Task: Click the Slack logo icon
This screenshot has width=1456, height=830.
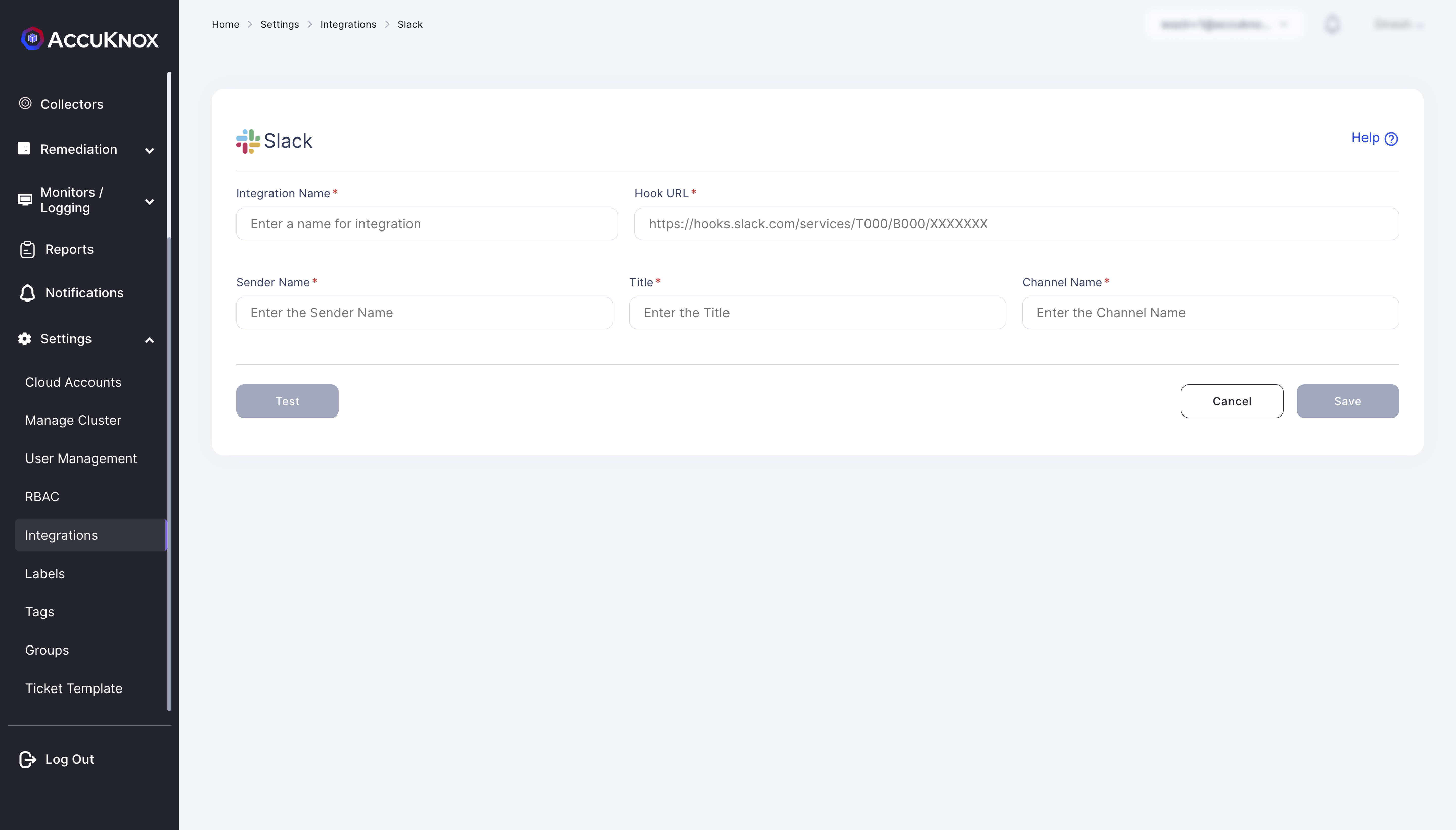Action: [x=248, y=141]
